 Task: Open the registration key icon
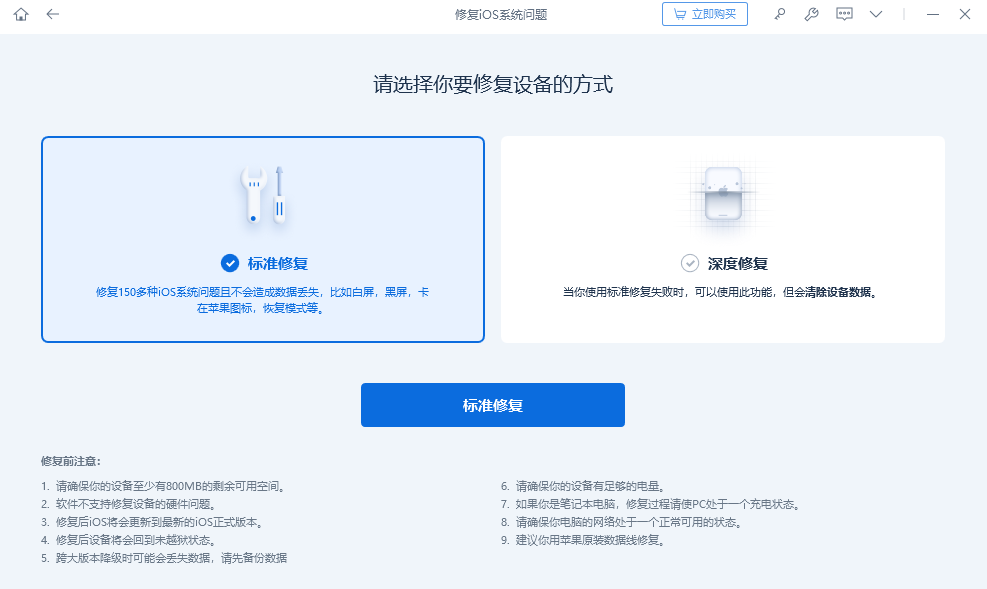pos(780,14)
